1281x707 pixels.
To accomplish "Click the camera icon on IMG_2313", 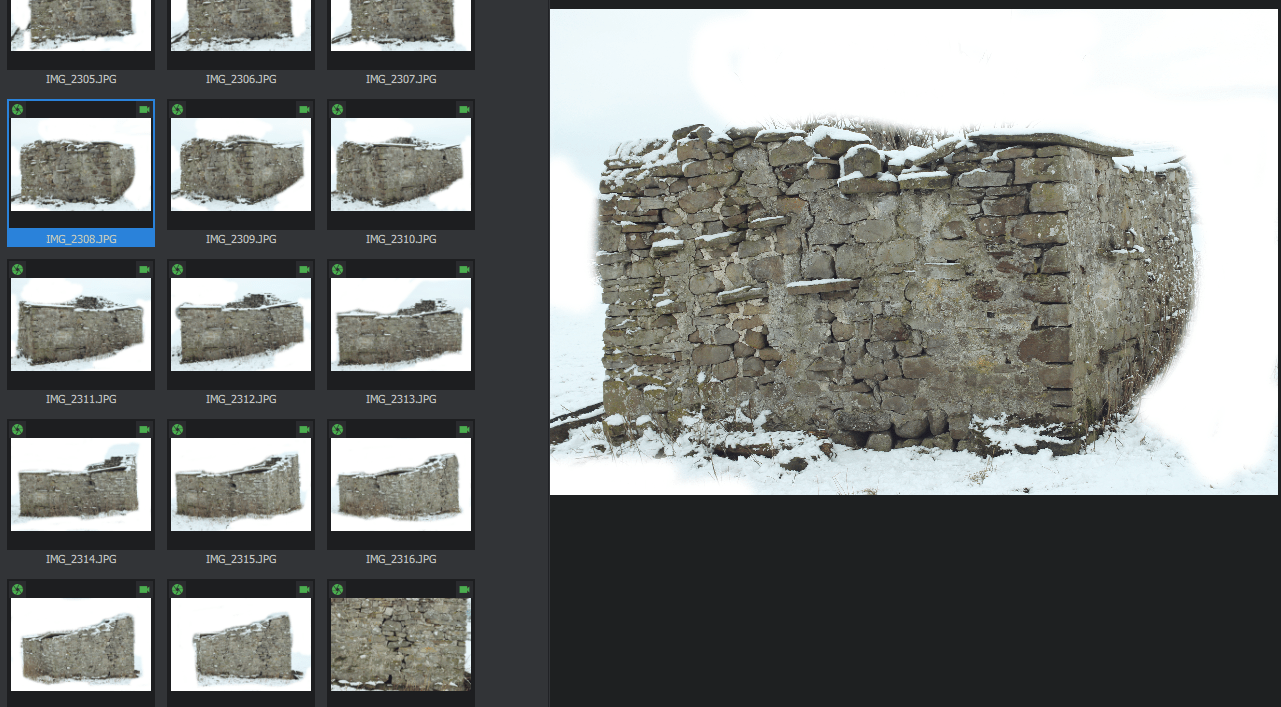I will click(464, 269).
